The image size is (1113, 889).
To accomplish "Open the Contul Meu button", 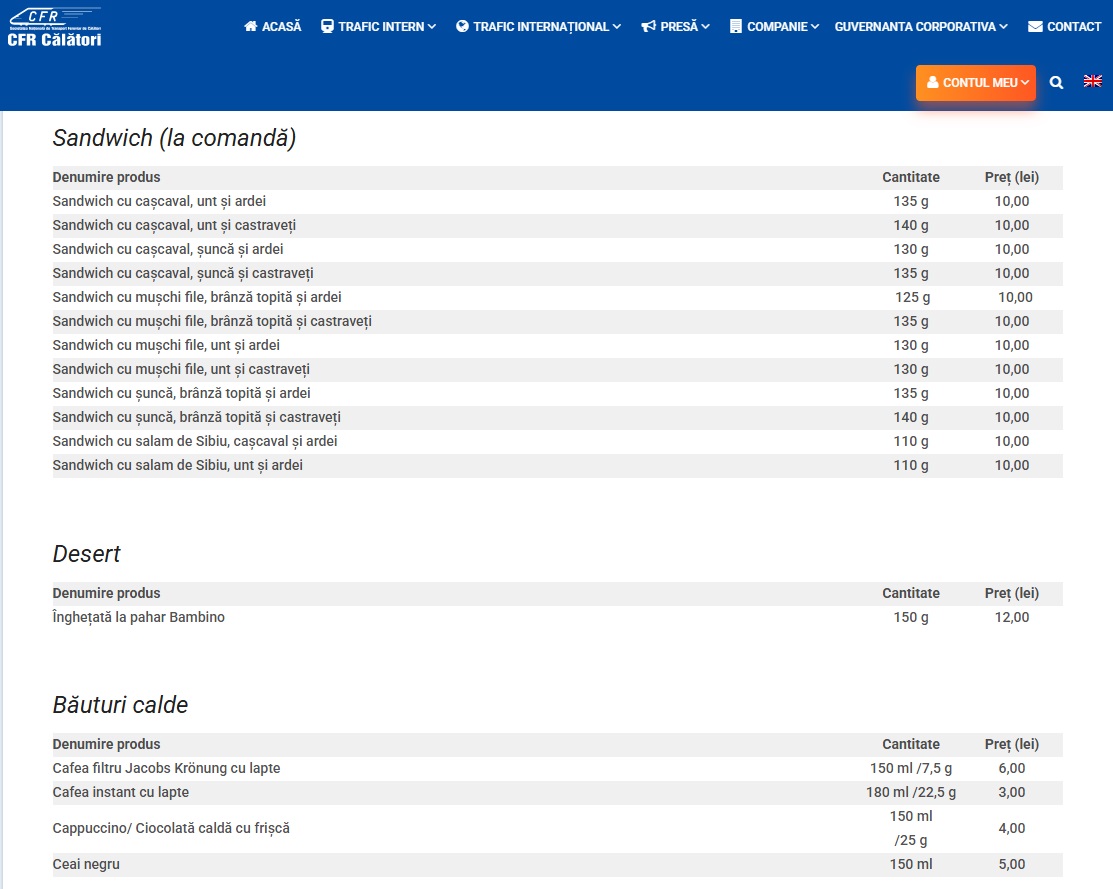I will coord(976,83).
